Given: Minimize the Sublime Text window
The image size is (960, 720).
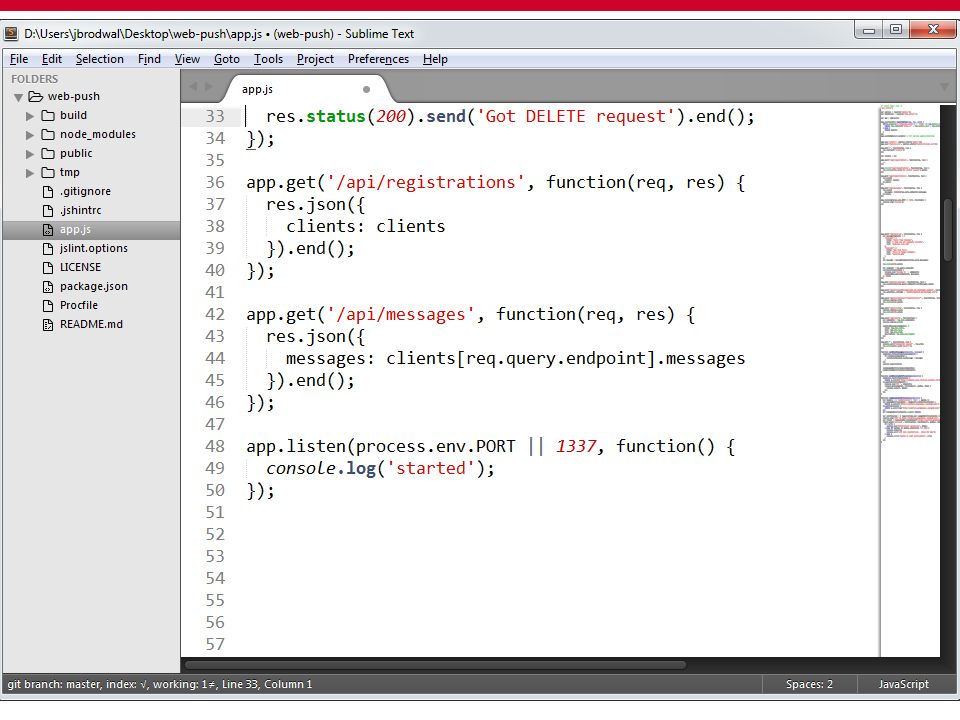Looking at the screenshot, I should click(x=868, y=30).
